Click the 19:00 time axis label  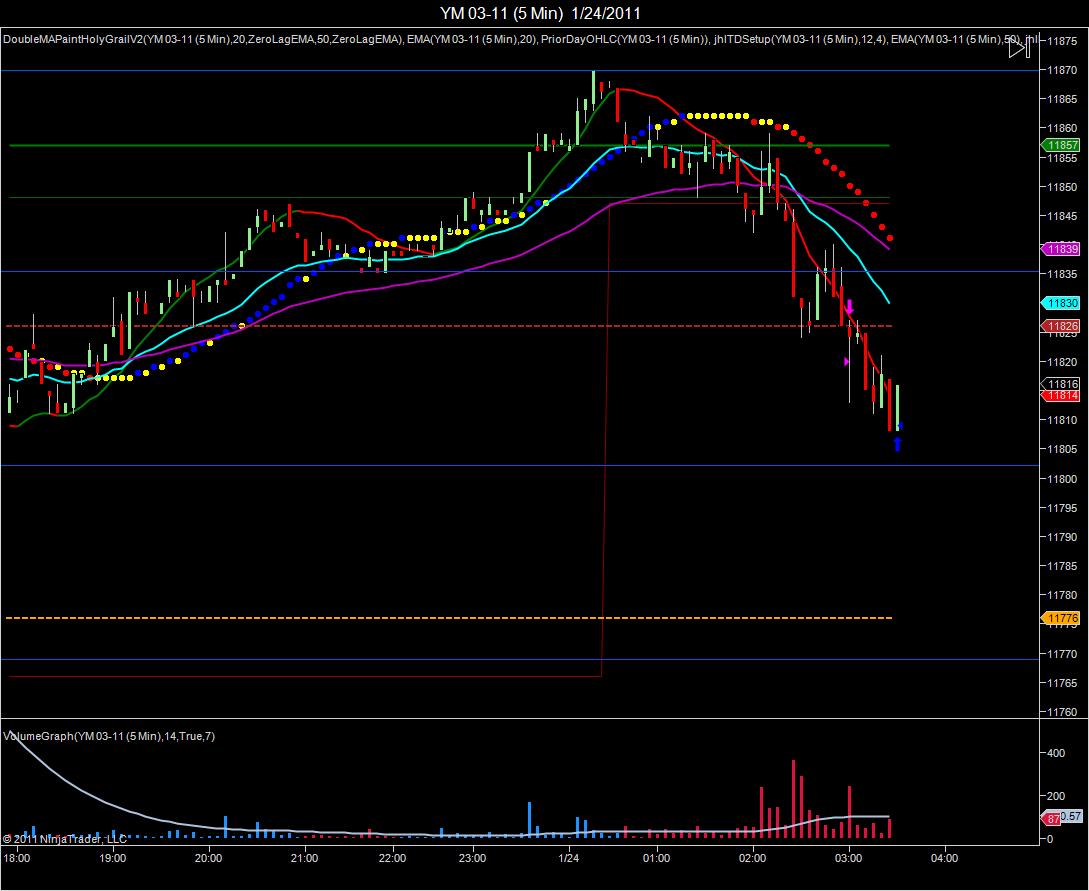coord(113,858)
